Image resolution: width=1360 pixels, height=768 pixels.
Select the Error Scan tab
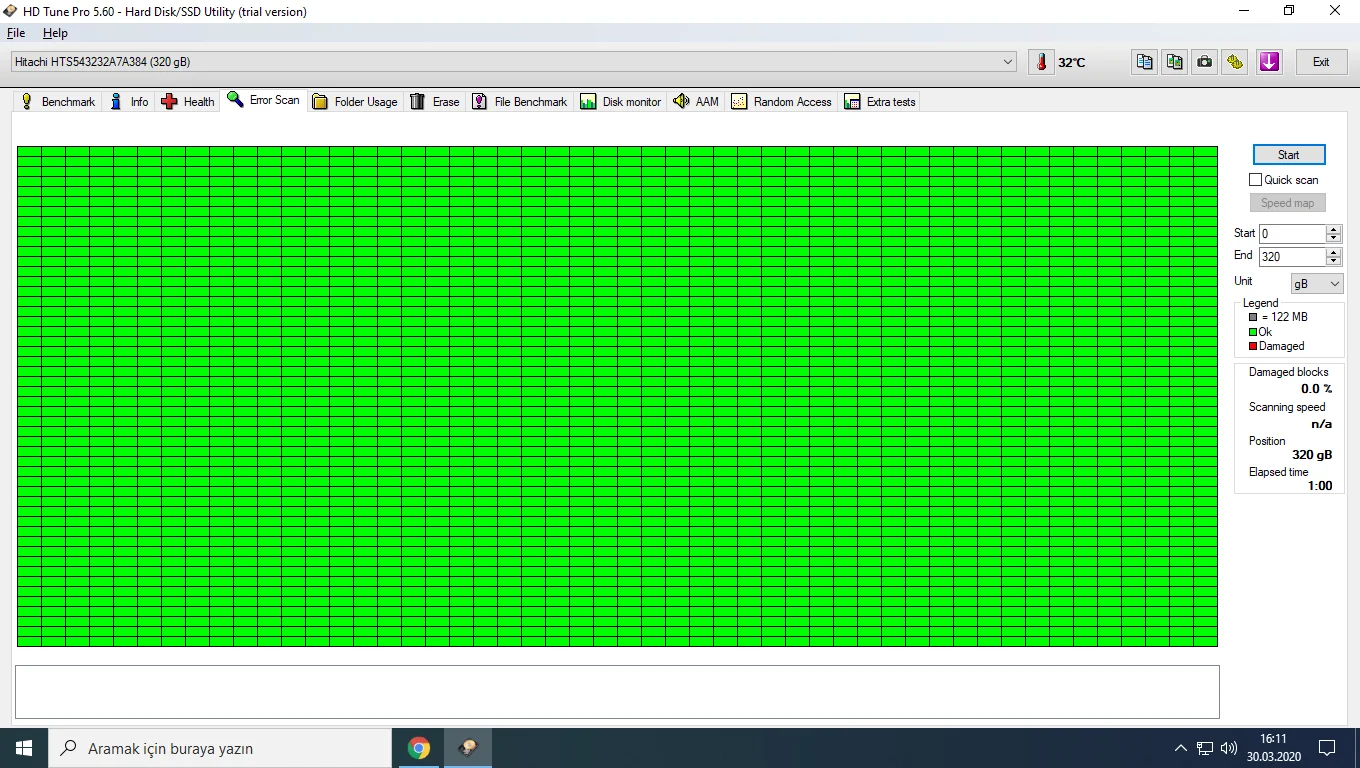[264, 100]
